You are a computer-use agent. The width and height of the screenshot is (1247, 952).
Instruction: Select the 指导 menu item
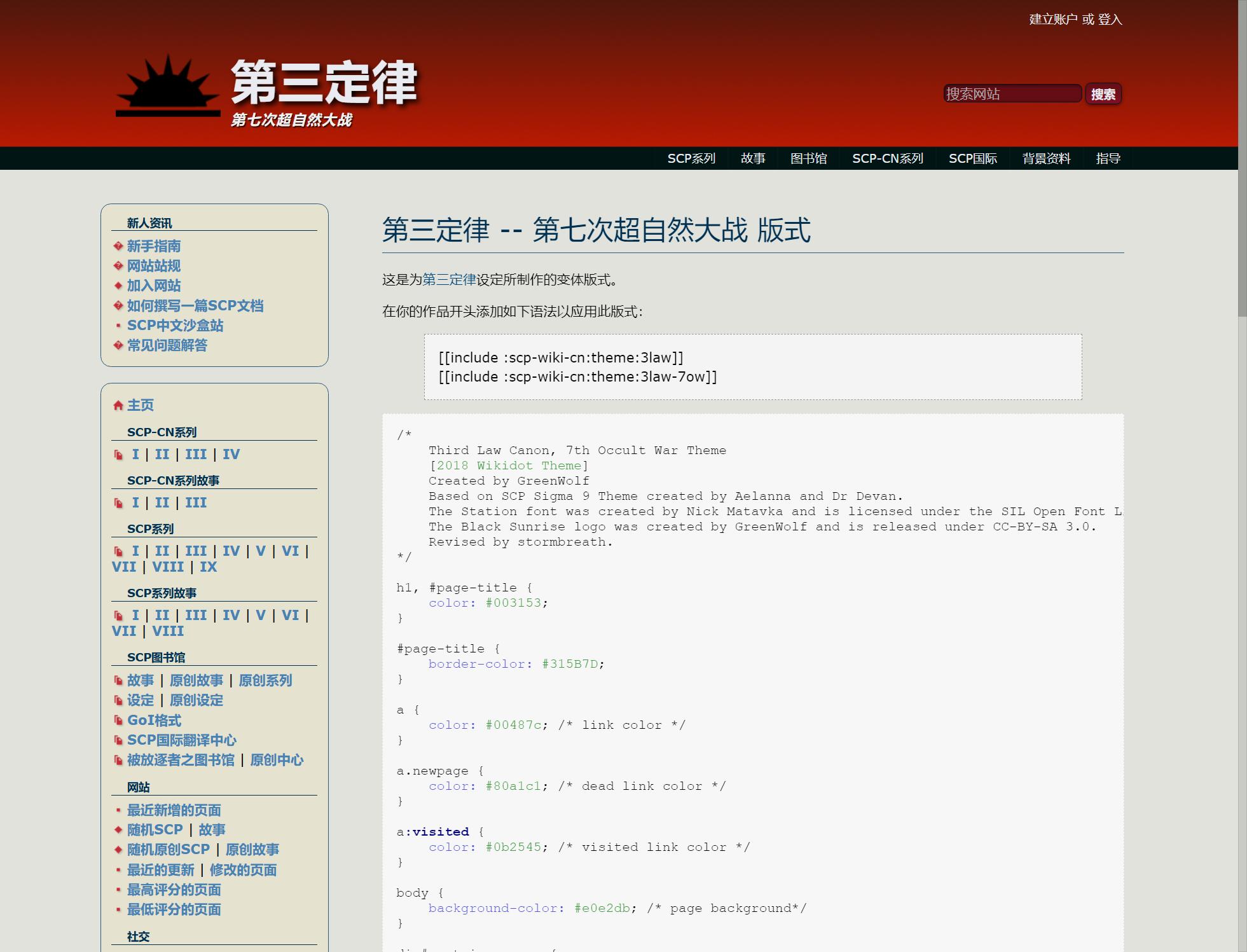point(1108,158)
